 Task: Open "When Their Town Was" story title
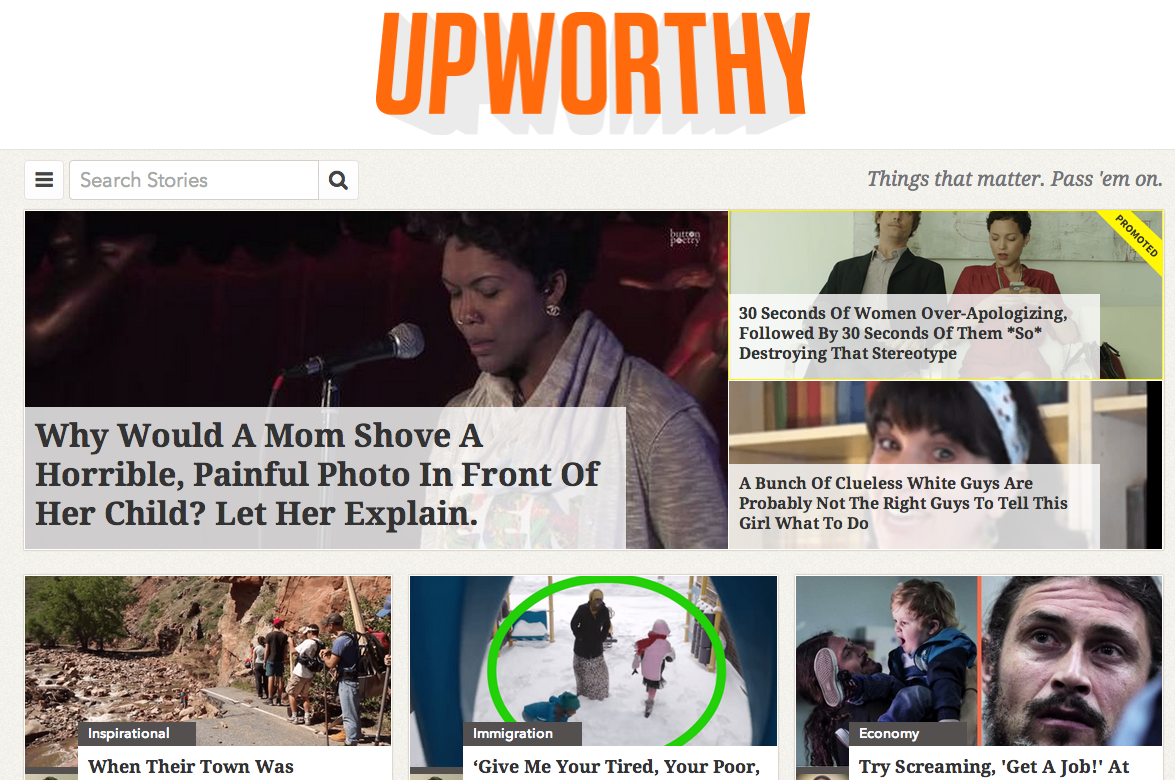191,767
